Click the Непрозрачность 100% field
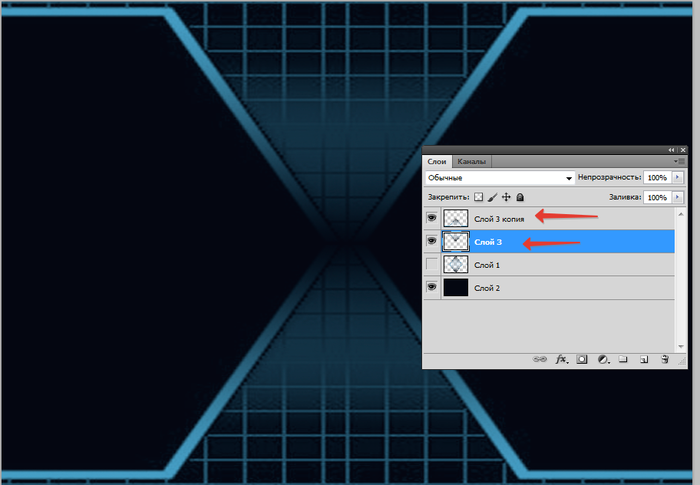The image size is (700, 485). click(657, 177)
